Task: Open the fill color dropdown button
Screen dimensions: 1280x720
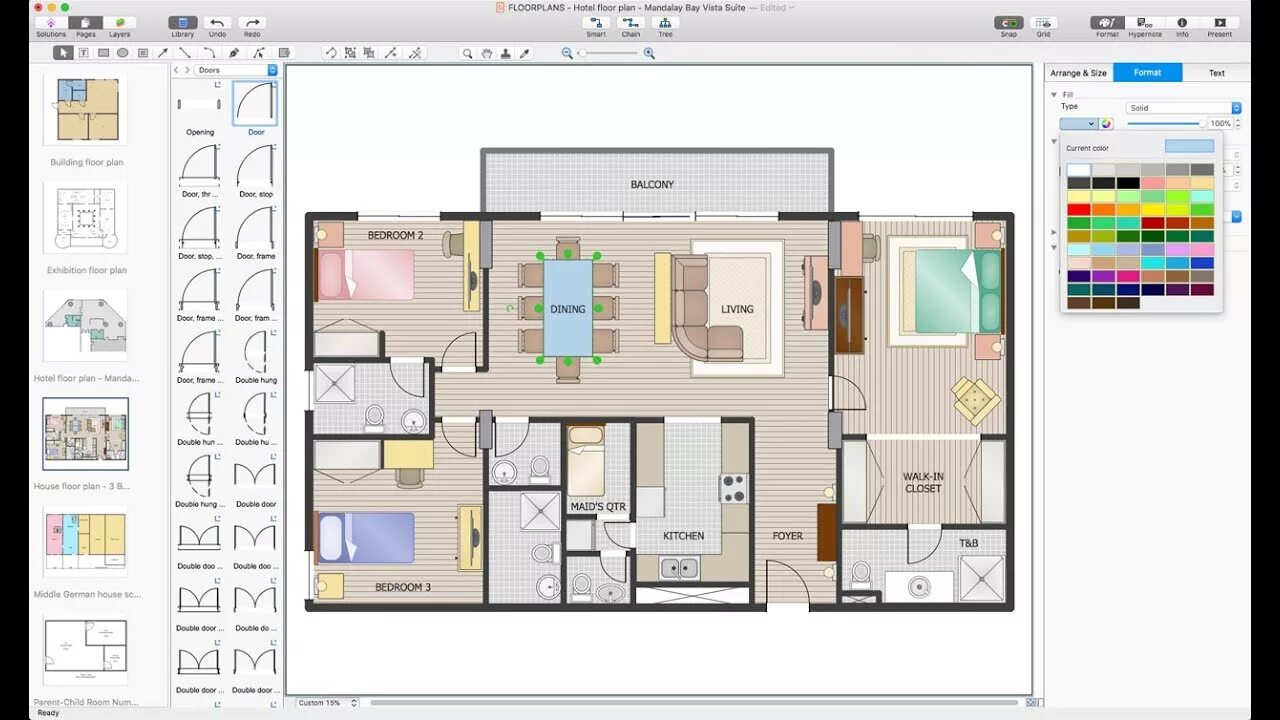Action: (1079, 124)
